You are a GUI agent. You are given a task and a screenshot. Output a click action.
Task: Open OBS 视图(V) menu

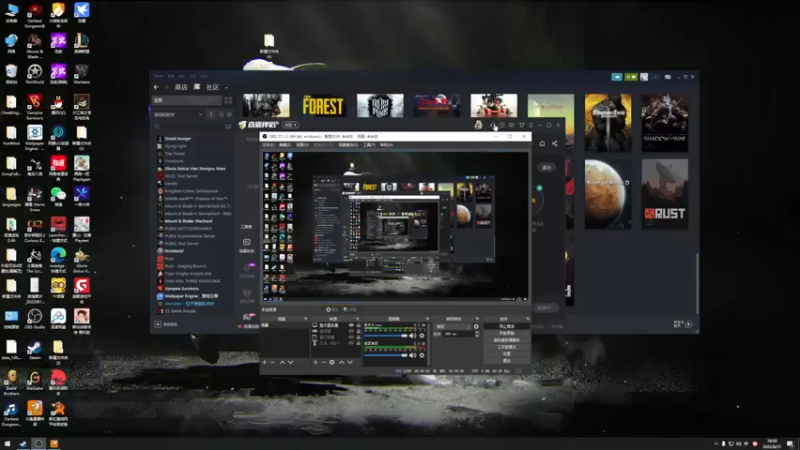(303, 145)
